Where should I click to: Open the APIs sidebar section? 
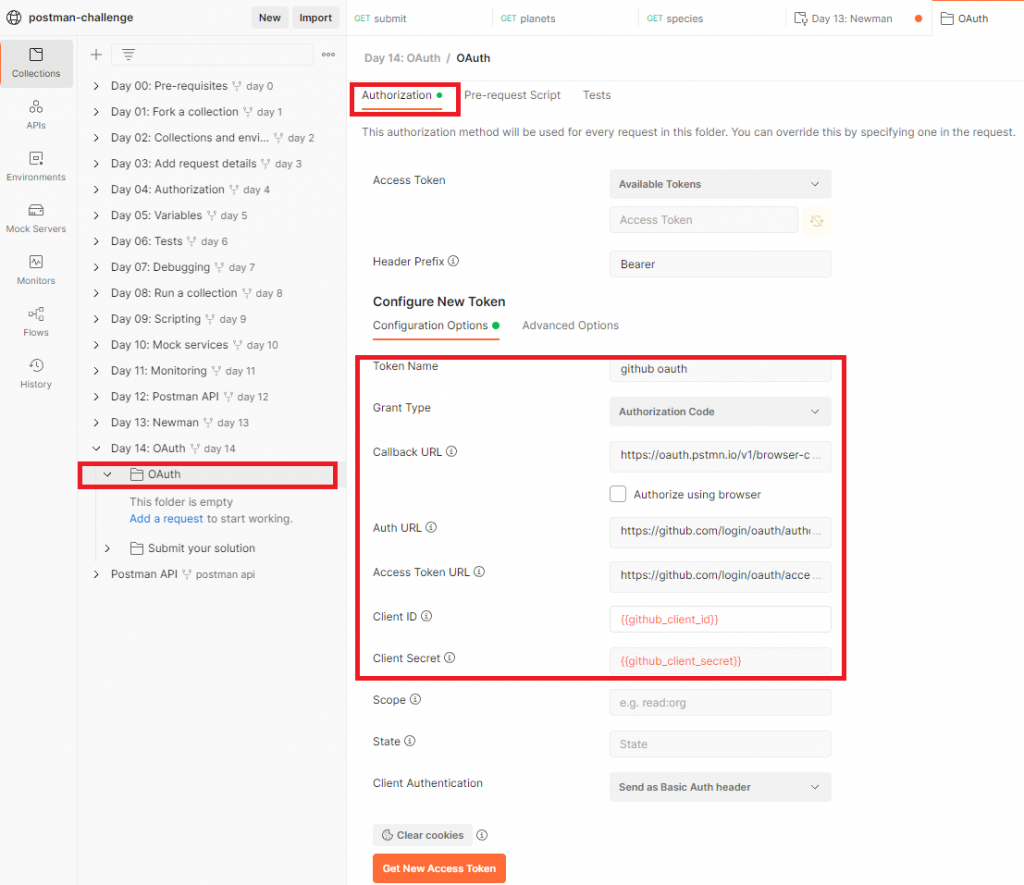pos(36,114)
